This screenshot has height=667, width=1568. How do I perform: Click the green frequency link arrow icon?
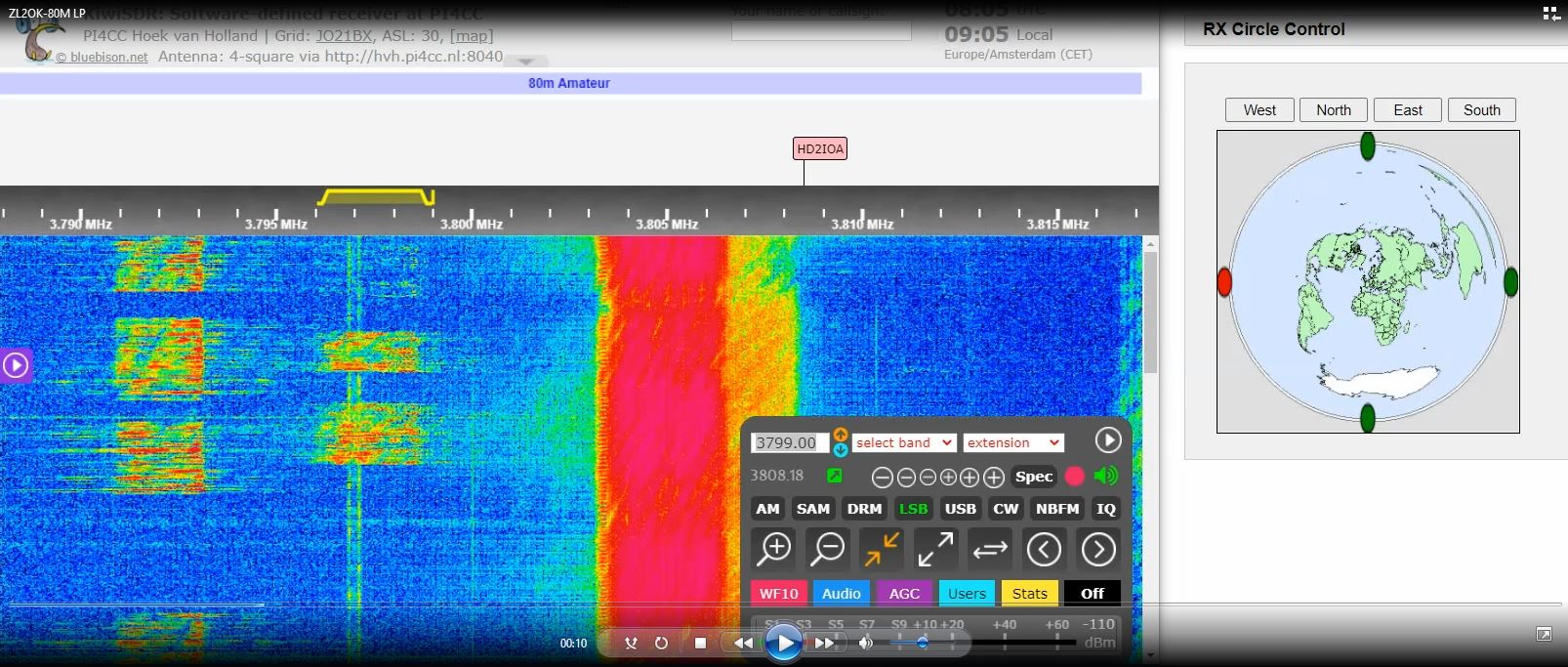[834, 476]
